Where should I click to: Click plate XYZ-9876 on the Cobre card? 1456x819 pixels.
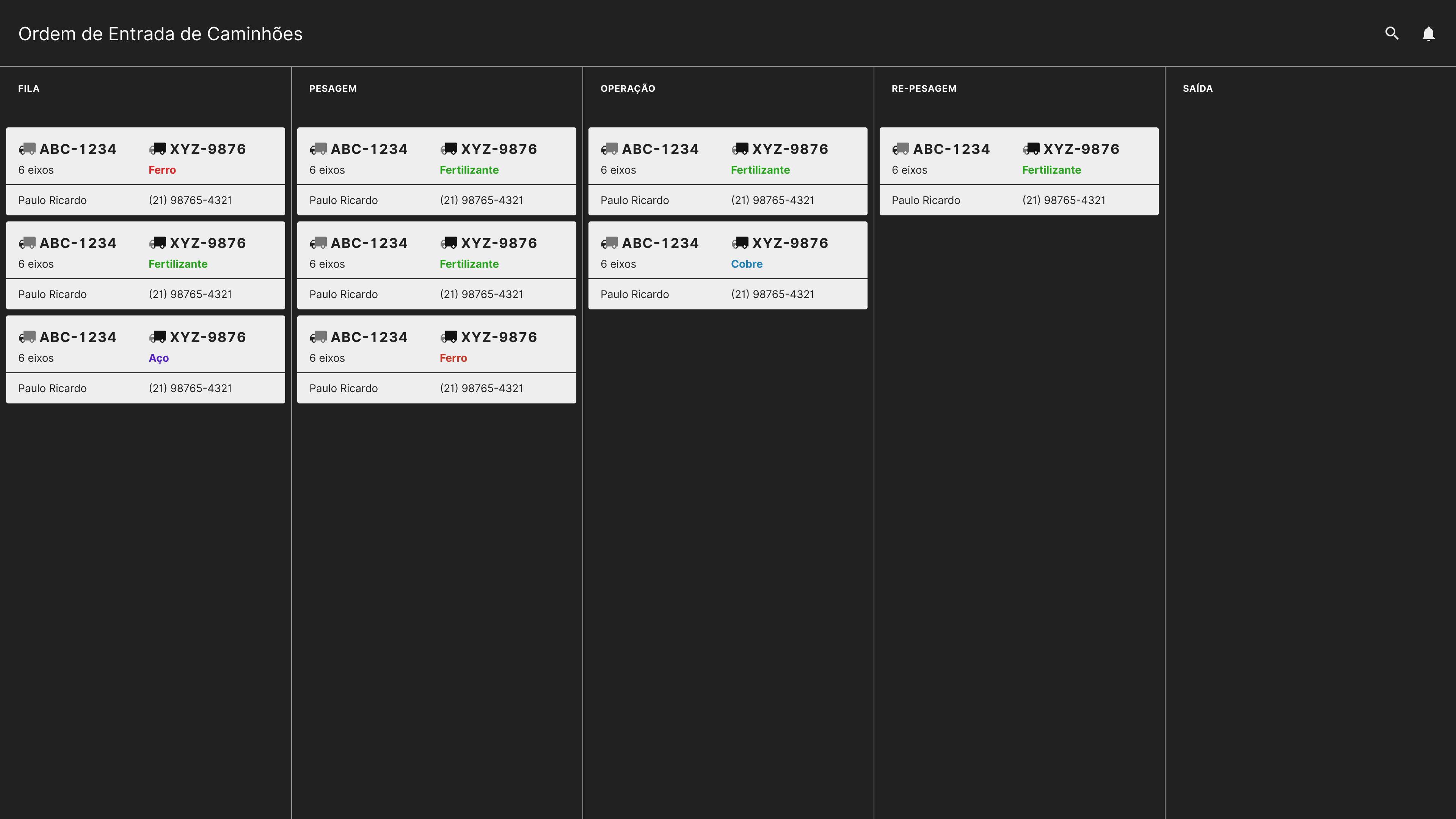tap(790, 243)
